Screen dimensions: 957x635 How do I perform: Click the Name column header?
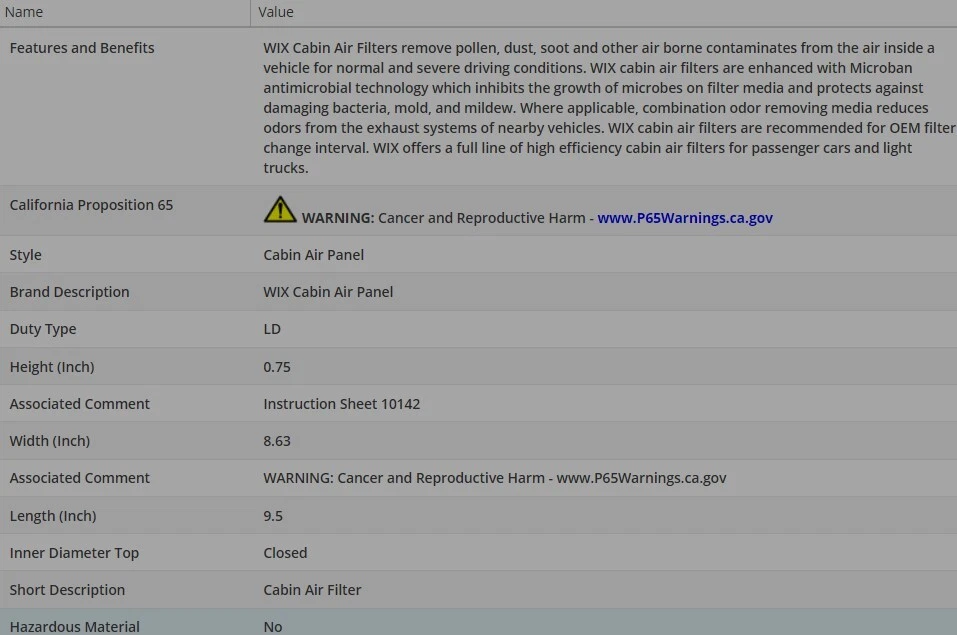24,12
